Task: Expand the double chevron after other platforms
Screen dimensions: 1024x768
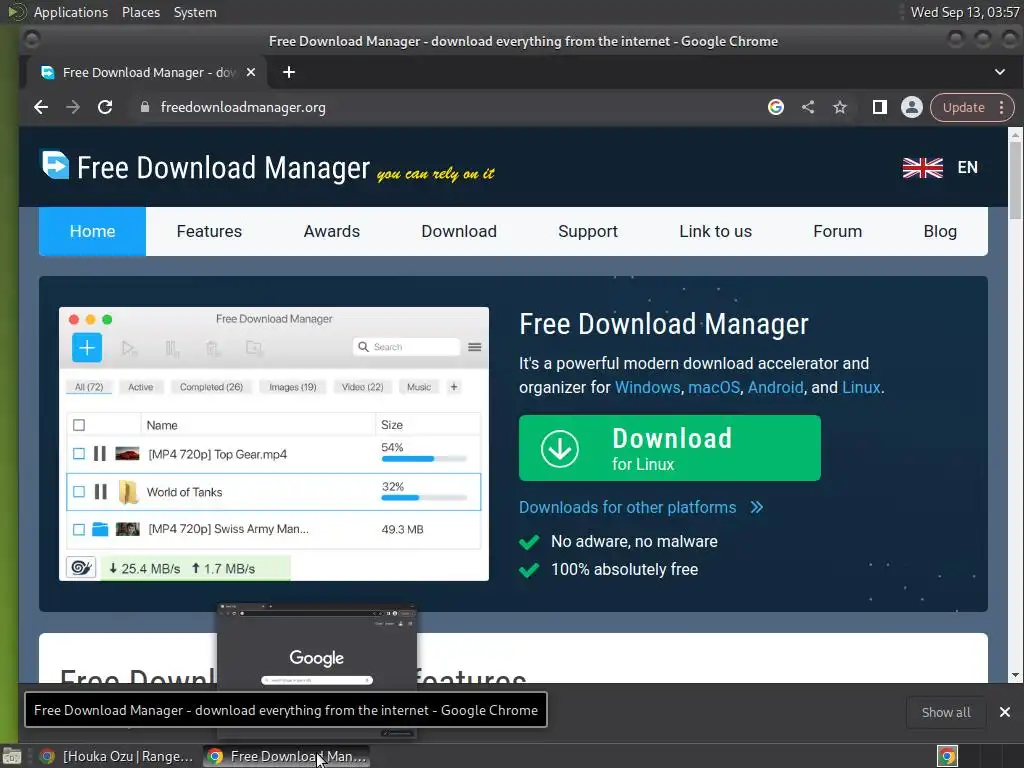Action: coord(756,507)
